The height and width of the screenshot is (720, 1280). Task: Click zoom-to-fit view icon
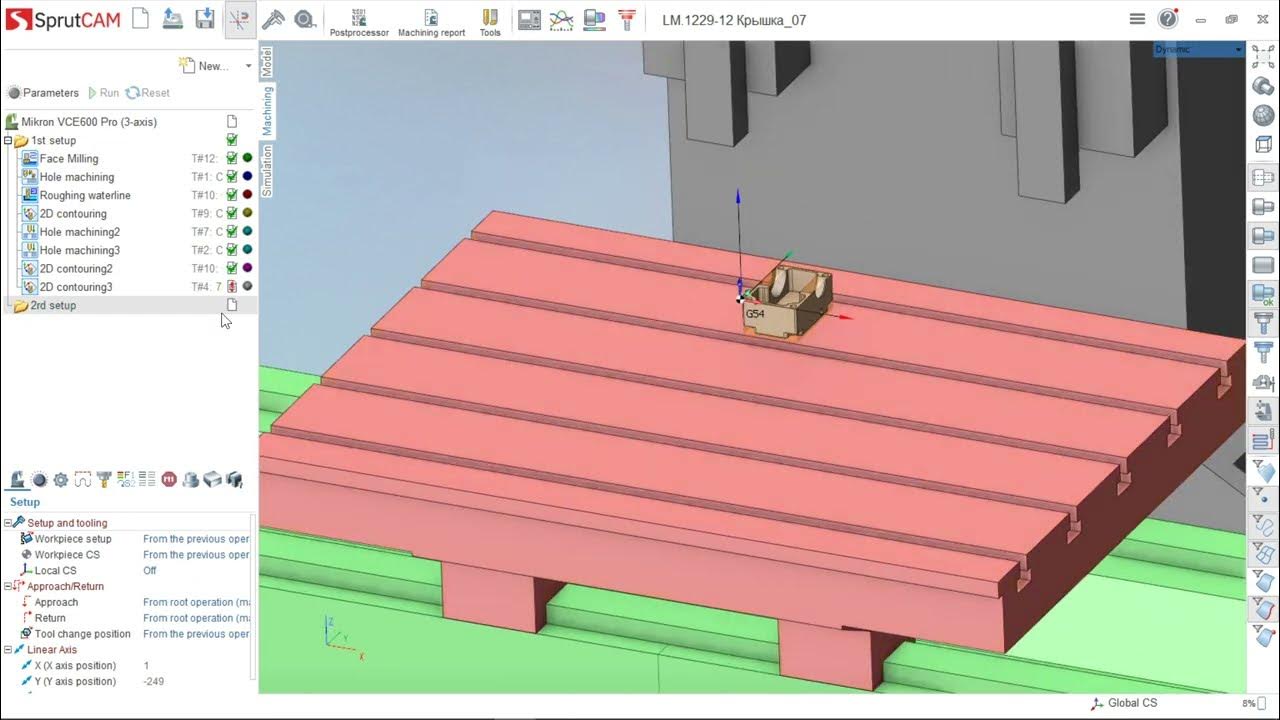click(1263, 57)
